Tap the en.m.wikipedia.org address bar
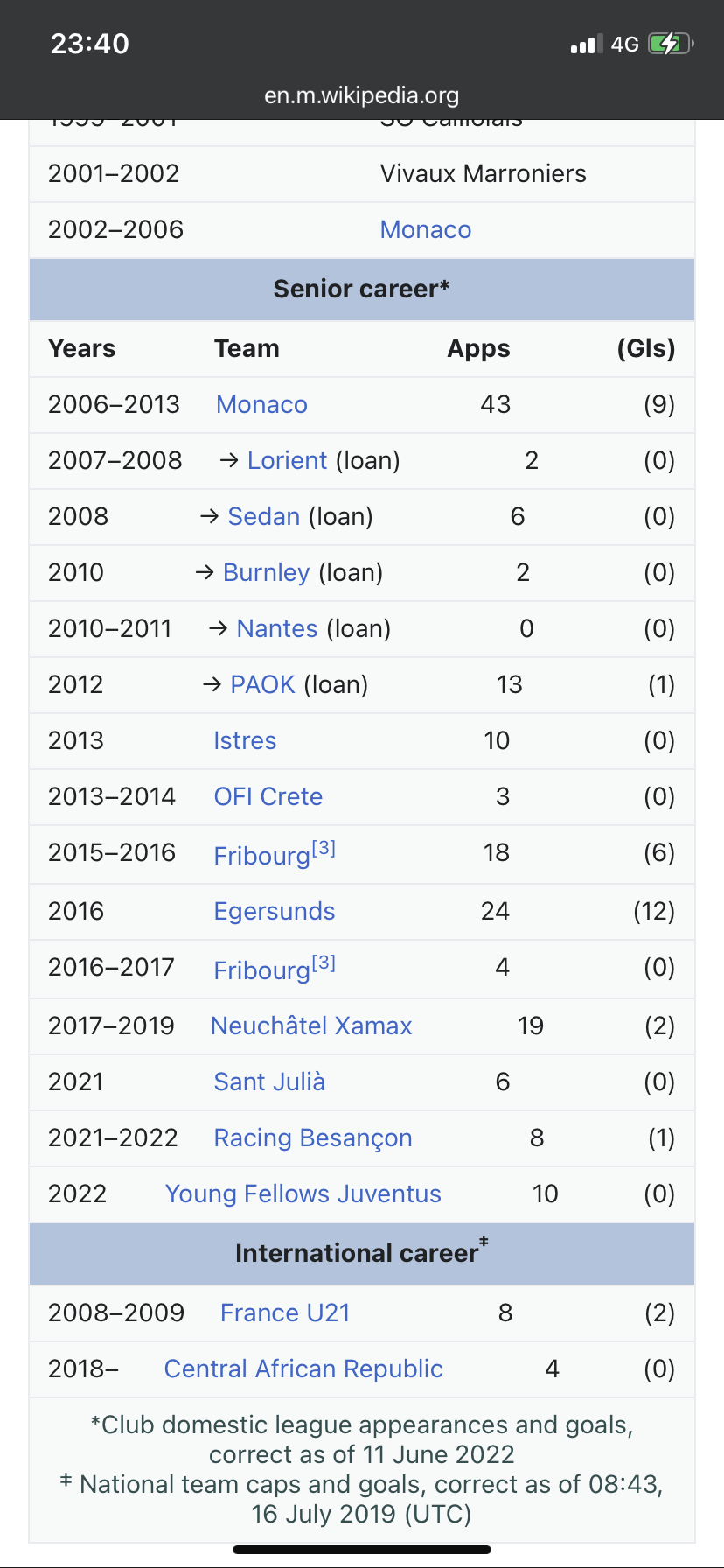Image resolution: width=724 pixels, height=1568 pixels. click(x=361, y=94)
